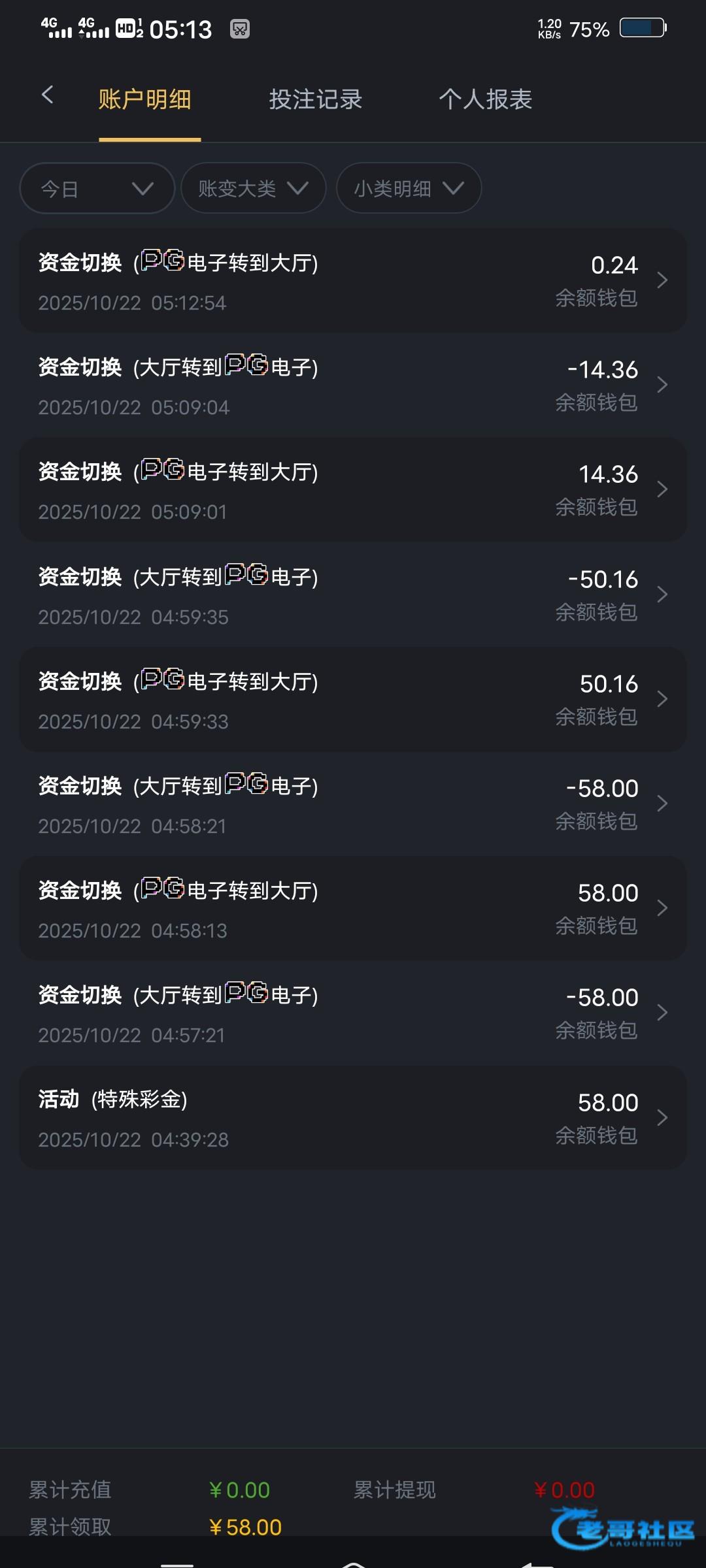This screenshot has height=1568, width=706.
Task: Open chevron for the 04:58:13 transfer
Action: click(662, 908)
